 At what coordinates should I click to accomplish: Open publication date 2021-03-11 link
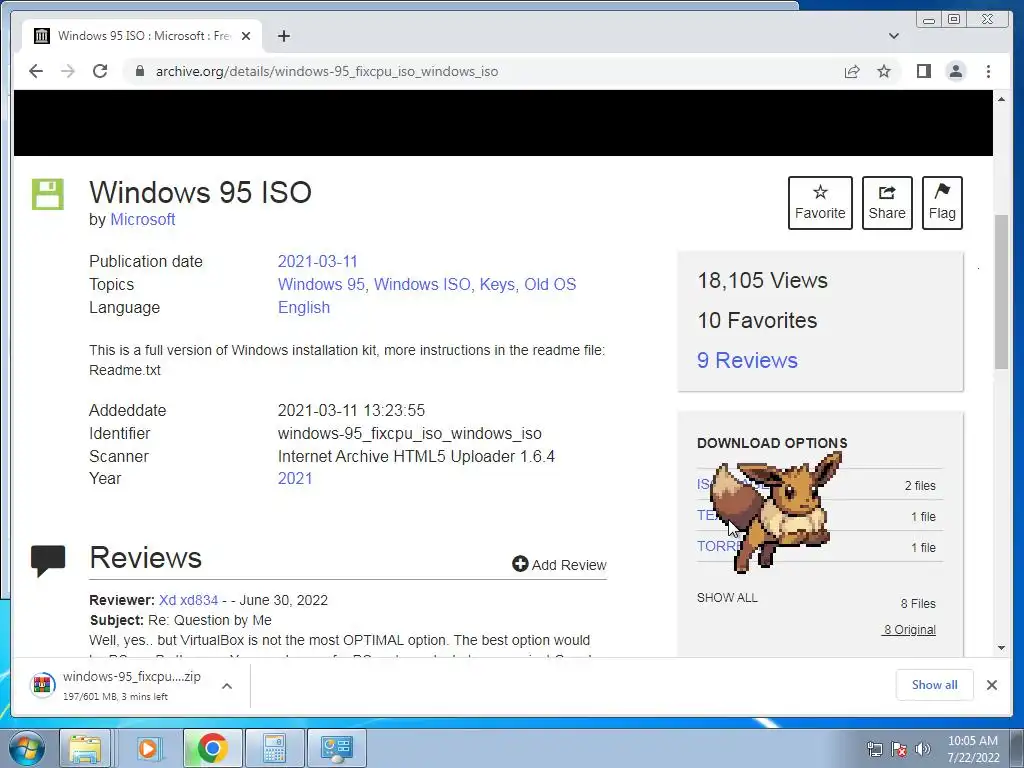317,261
